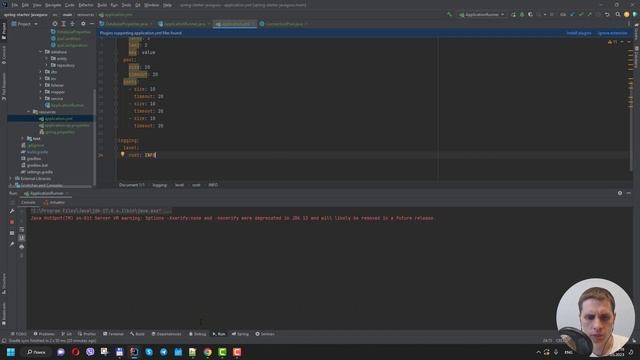Select application.yml in the project tree
Image resolution: width=640 pixels, height=360 pixels.
point(58,119)
